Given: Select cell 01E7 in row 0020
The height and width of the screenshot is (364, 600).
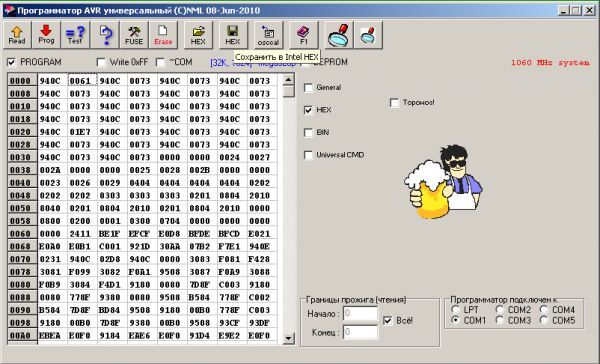Looking at the screenshot, I should [83, 132].
